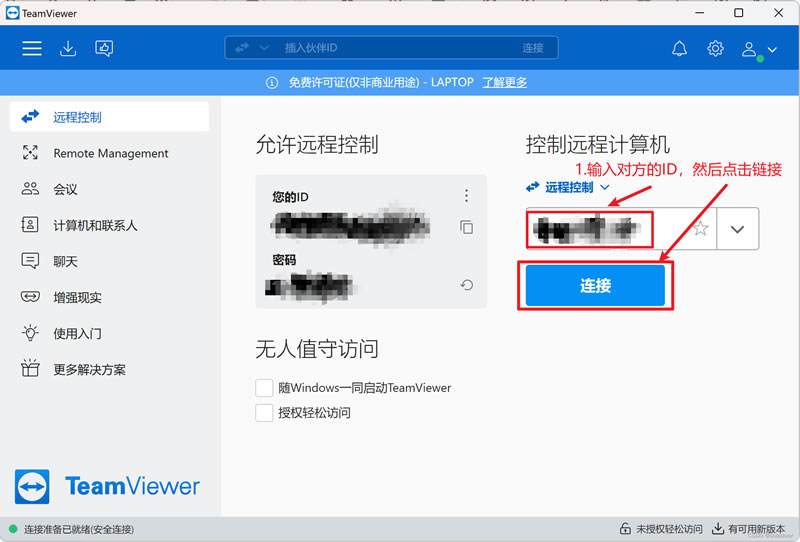Screen dimensions: 800x542
Task: Click the download icon in header
Action: point(68,48)
